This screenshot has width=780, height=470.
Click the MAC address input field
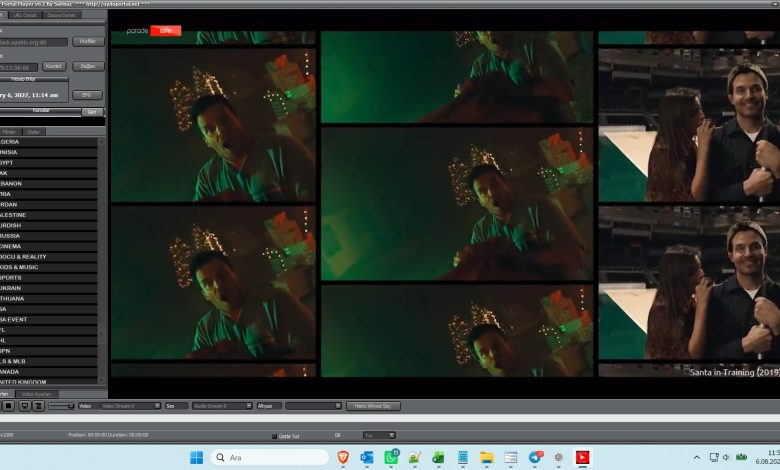[x=18, y=67]
